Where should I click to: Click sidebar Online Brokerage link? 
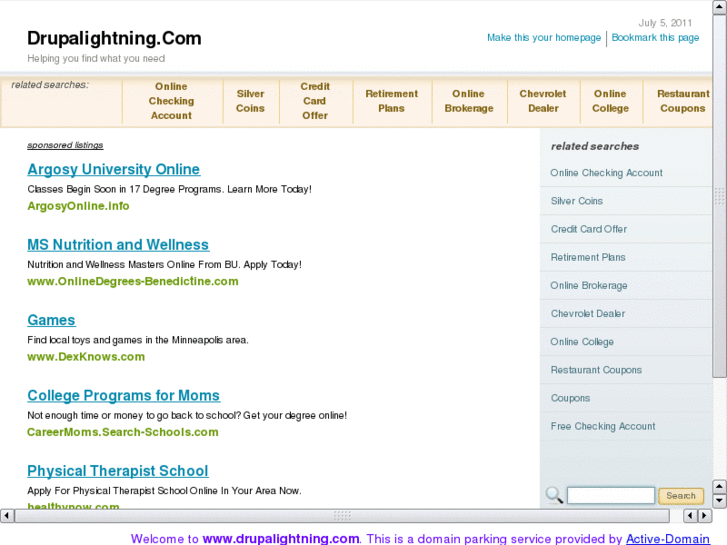(589, 286)
